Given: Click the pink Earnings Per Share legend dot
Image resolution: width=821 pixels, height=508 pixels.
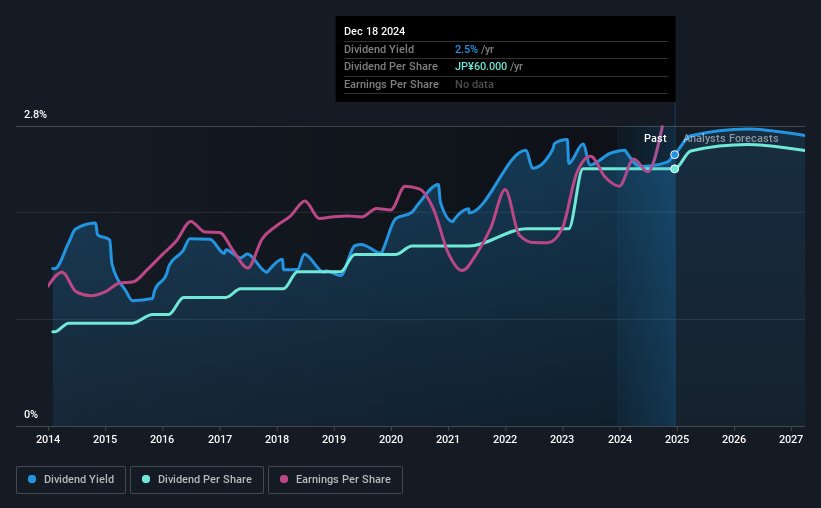Looking at the screenshot, I should pos(284,479).
